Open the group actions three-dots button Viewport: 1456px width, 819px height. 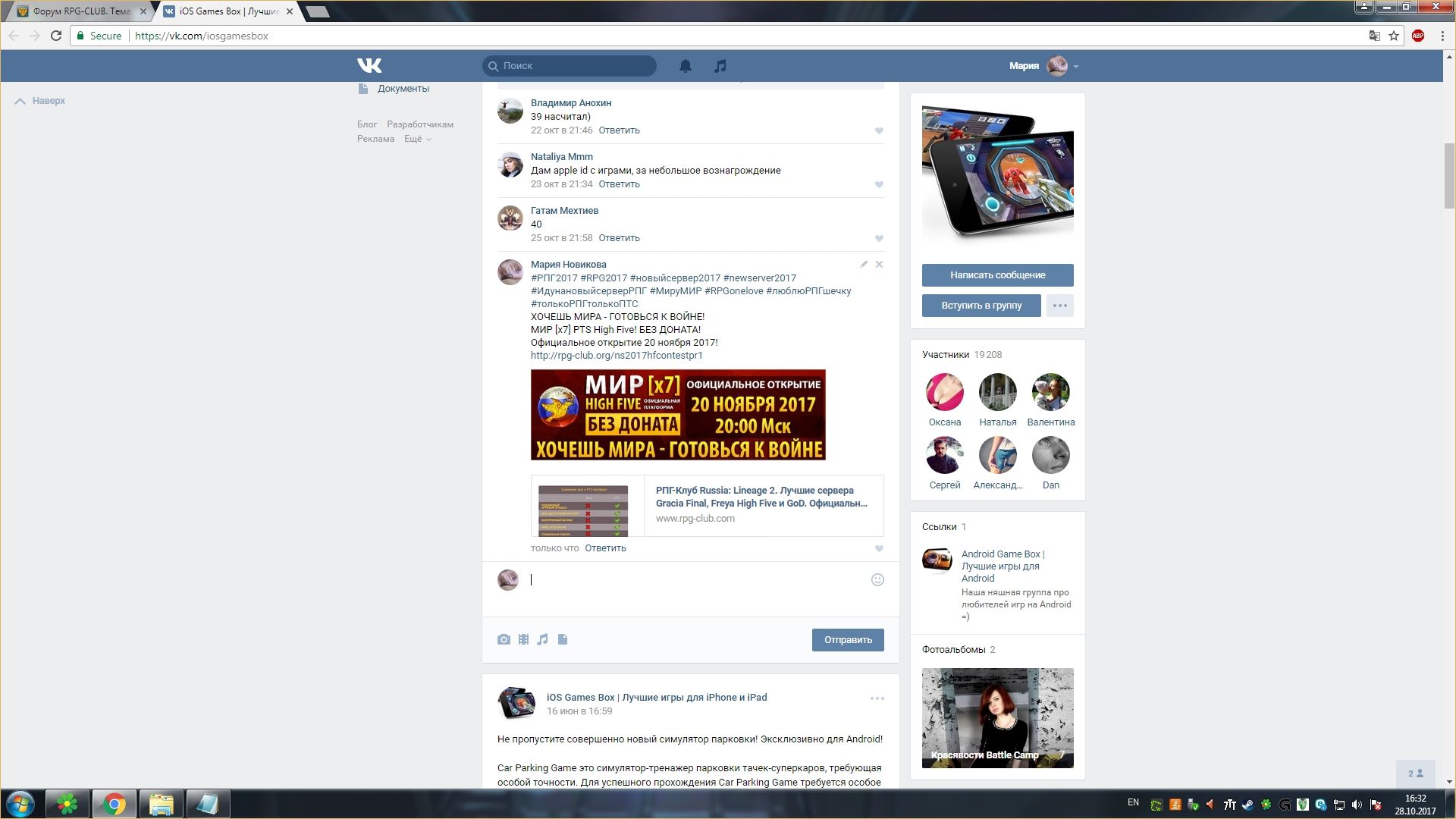1059,306
